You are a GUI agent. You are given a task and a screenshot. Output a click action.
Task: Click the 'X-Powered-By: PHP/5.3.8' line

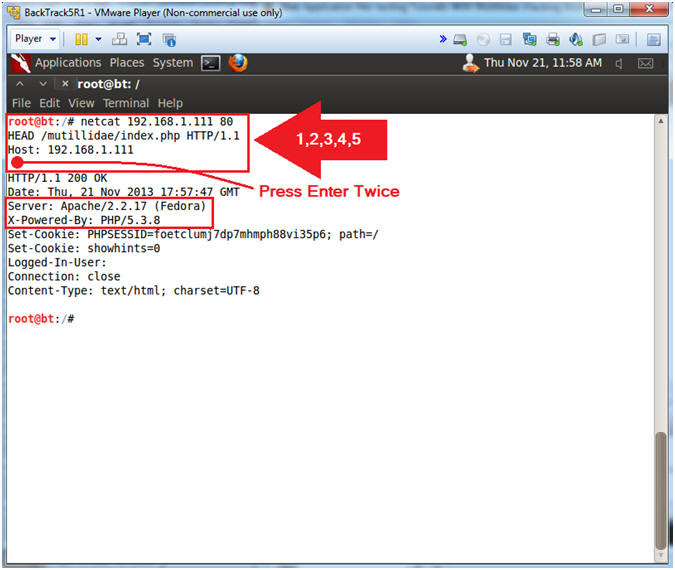point(84,220)
